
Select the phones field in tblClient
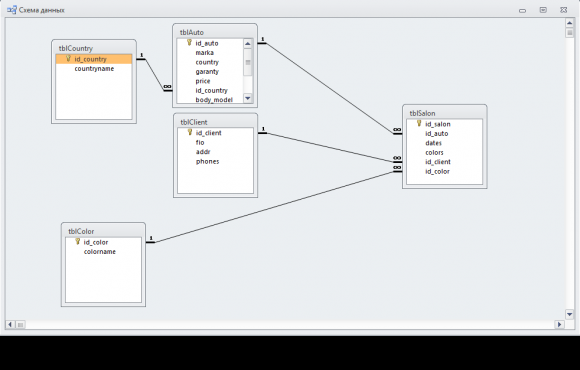(x=215, y=161)
